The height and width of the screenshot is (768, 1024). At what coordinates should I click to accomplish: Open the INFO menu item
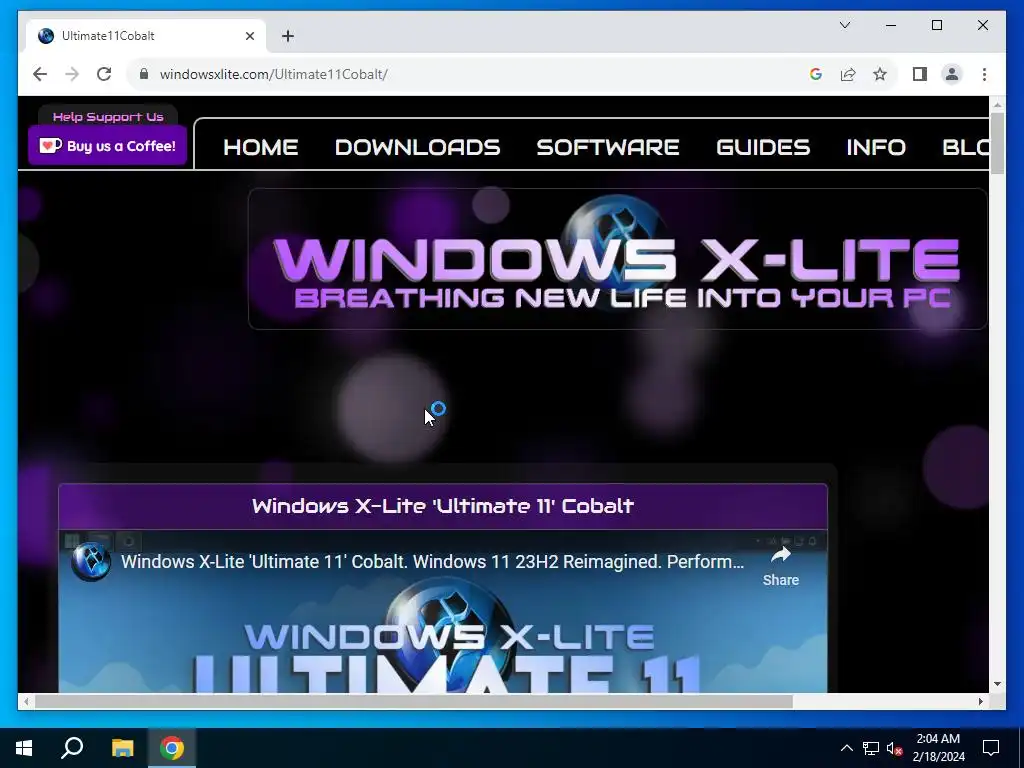click(x=876, y=148)
